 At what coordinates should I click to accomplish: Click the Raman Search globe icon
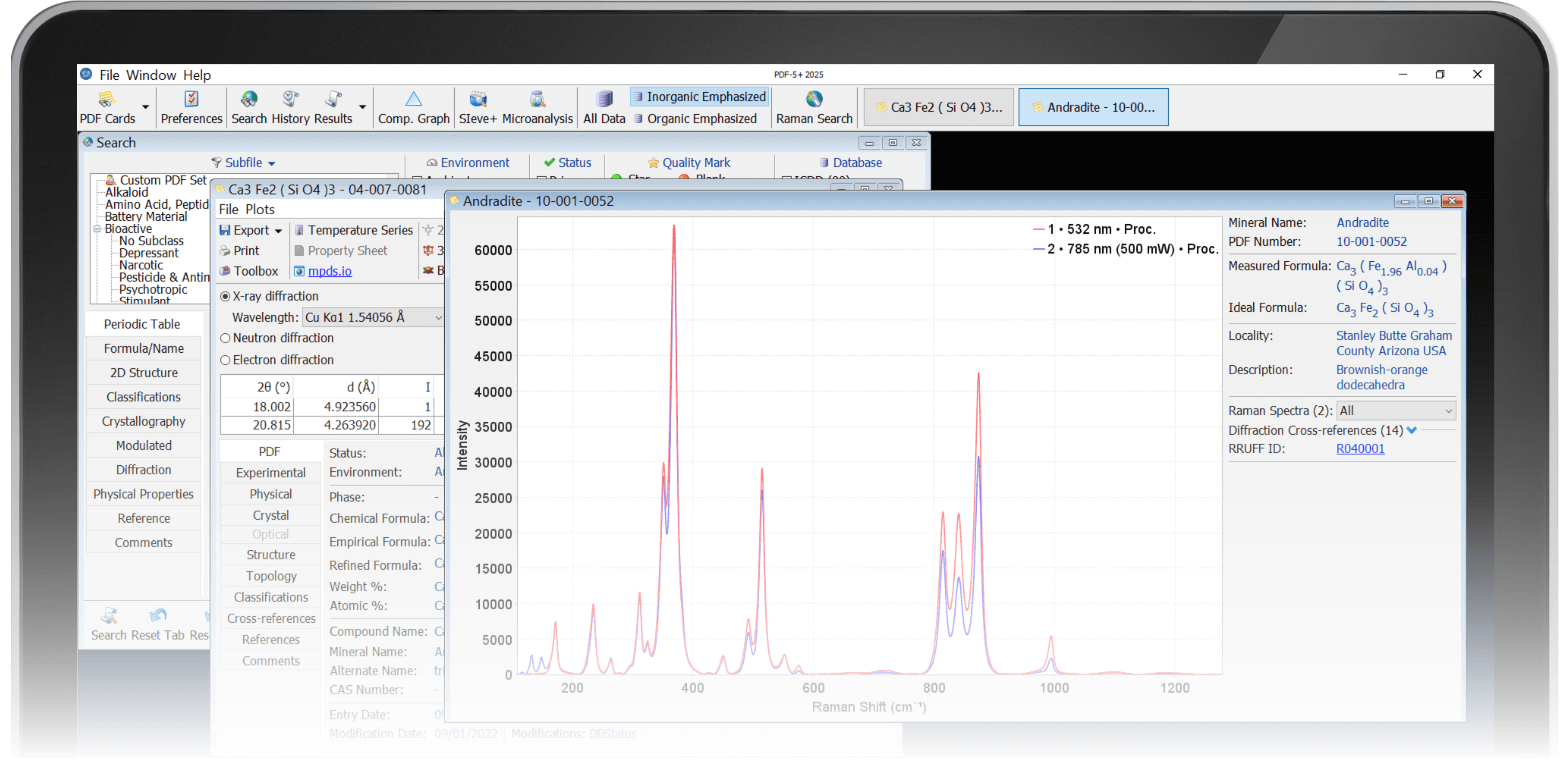(814, 99)
